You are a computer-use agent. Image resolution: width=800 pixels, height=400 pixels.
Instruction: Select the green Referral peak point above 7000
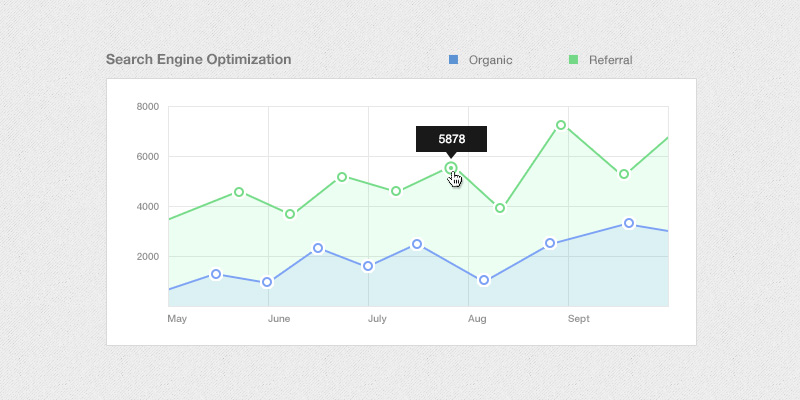(561, 125)
